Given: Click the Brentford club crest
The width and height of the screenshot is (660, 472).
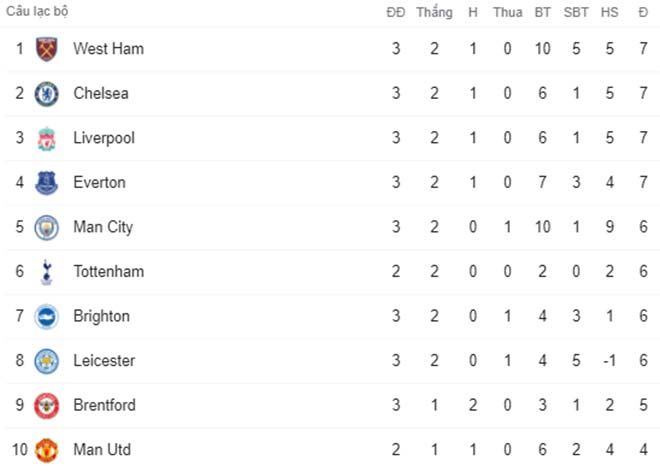Looking at the screenshot, I should [x=46, y=405].
